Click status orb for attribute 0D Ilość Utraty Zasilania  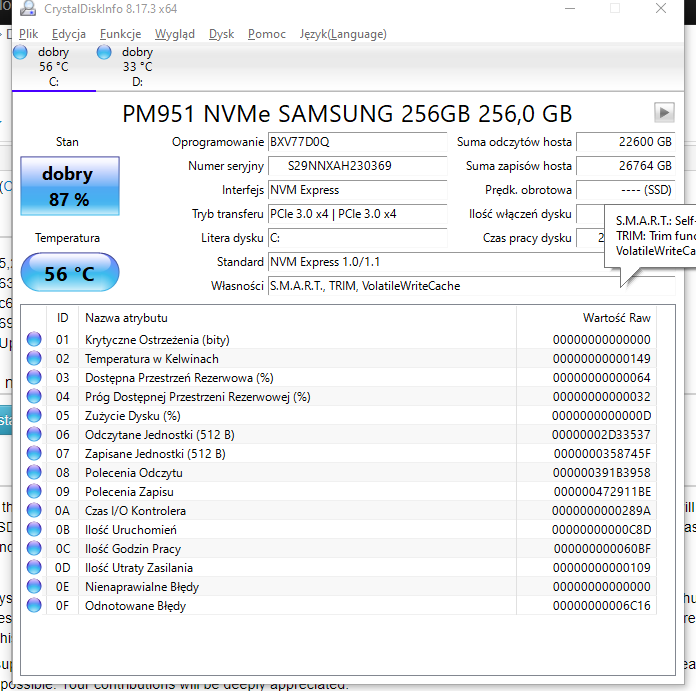pyautogui.click(x=34, y=568)
